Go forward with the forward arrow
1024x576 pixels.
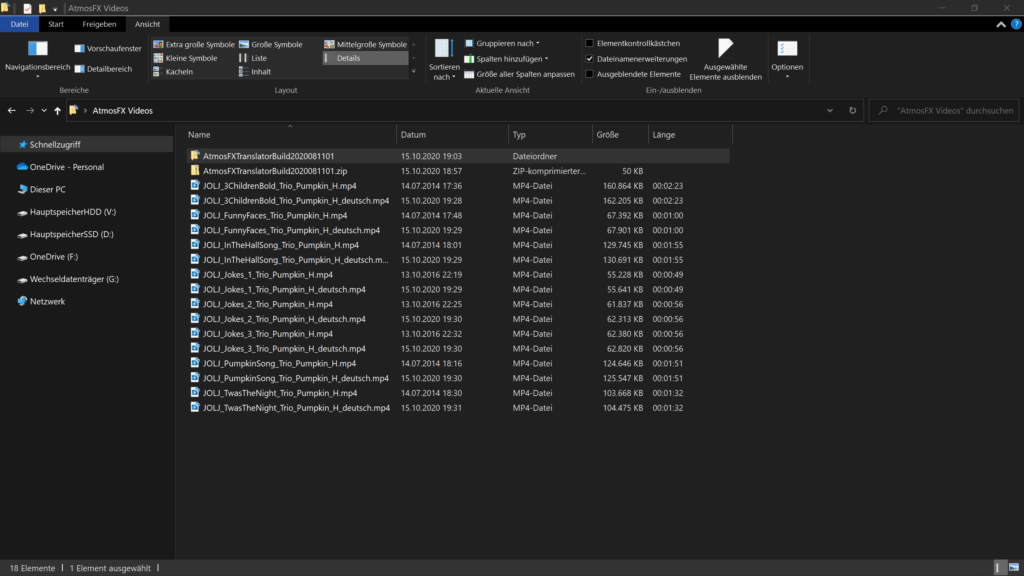(x=30, y=110)
